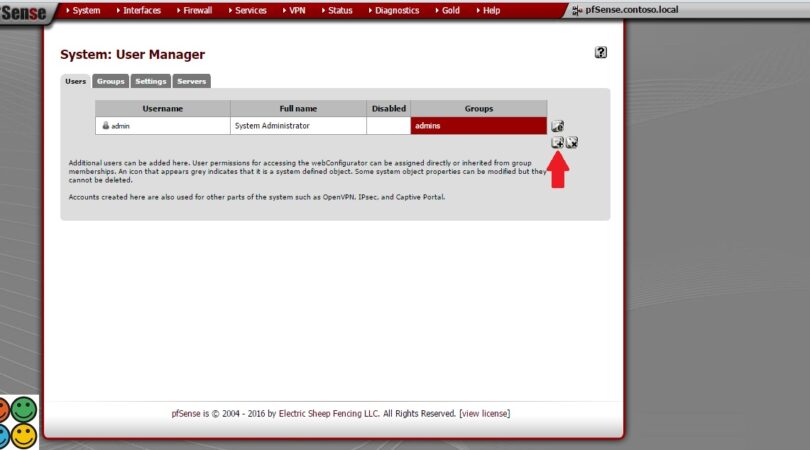Click the edit user icon for admin
This screenshot has width=810, height=450.
point(557,126)
